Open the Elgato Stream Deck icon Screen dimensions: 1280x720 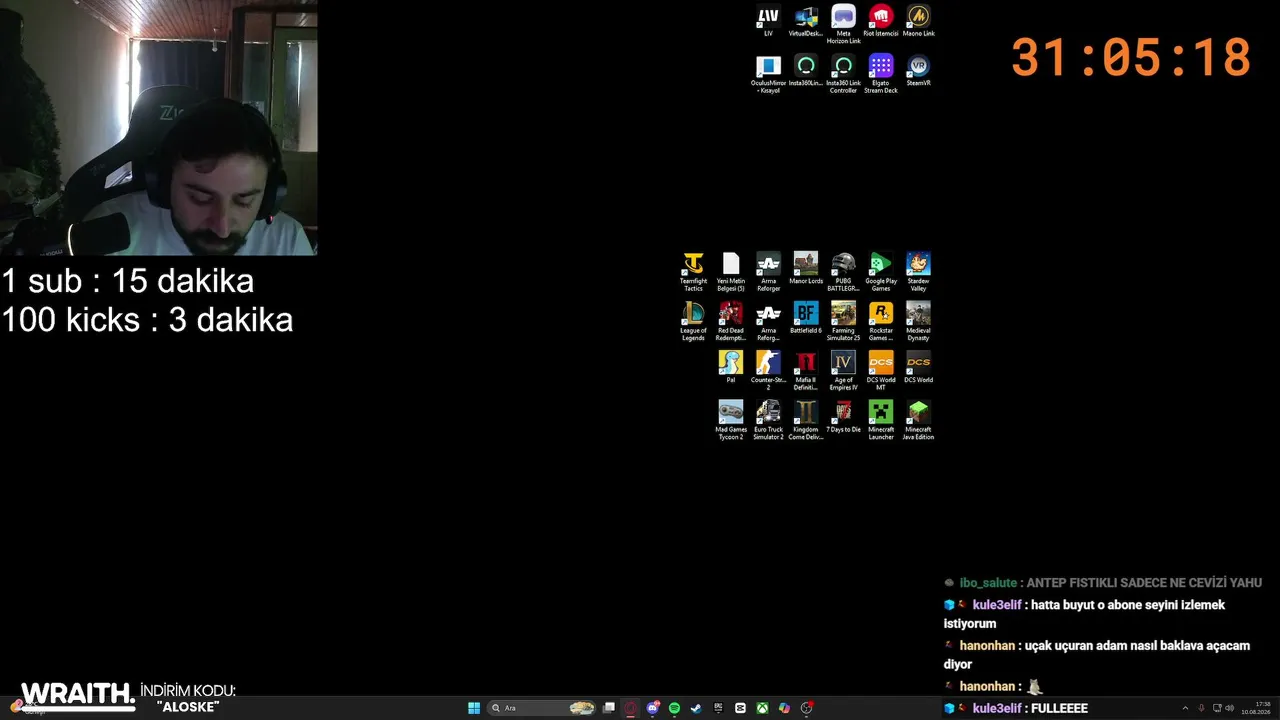pyautogui.click(x=881, y=74)
